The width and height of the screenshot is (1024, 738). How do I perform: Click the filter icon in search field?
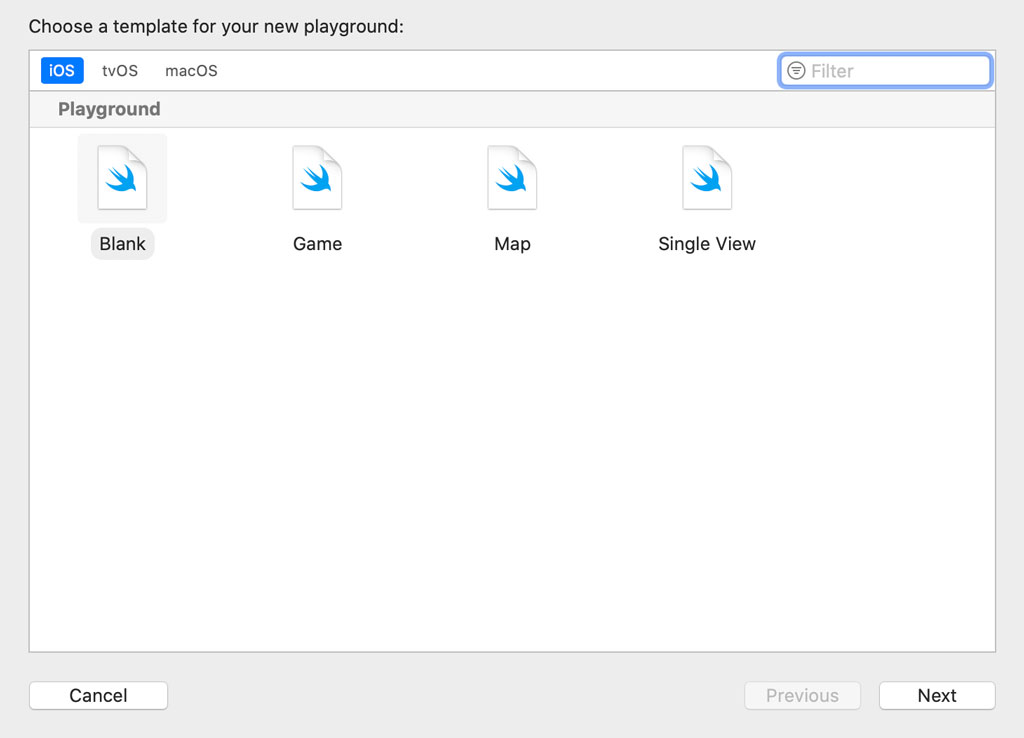(796, 71)
